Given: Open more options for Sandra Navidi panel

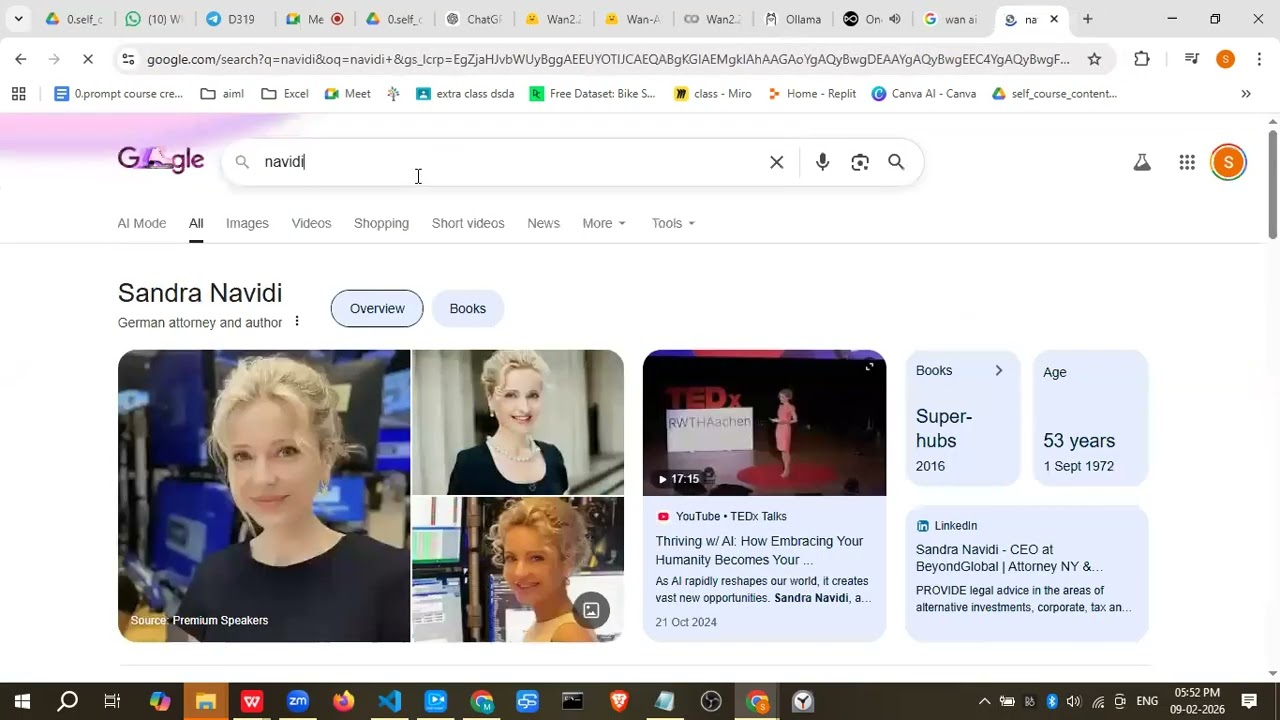Looking at the screenshot, I should pos(296,322).
